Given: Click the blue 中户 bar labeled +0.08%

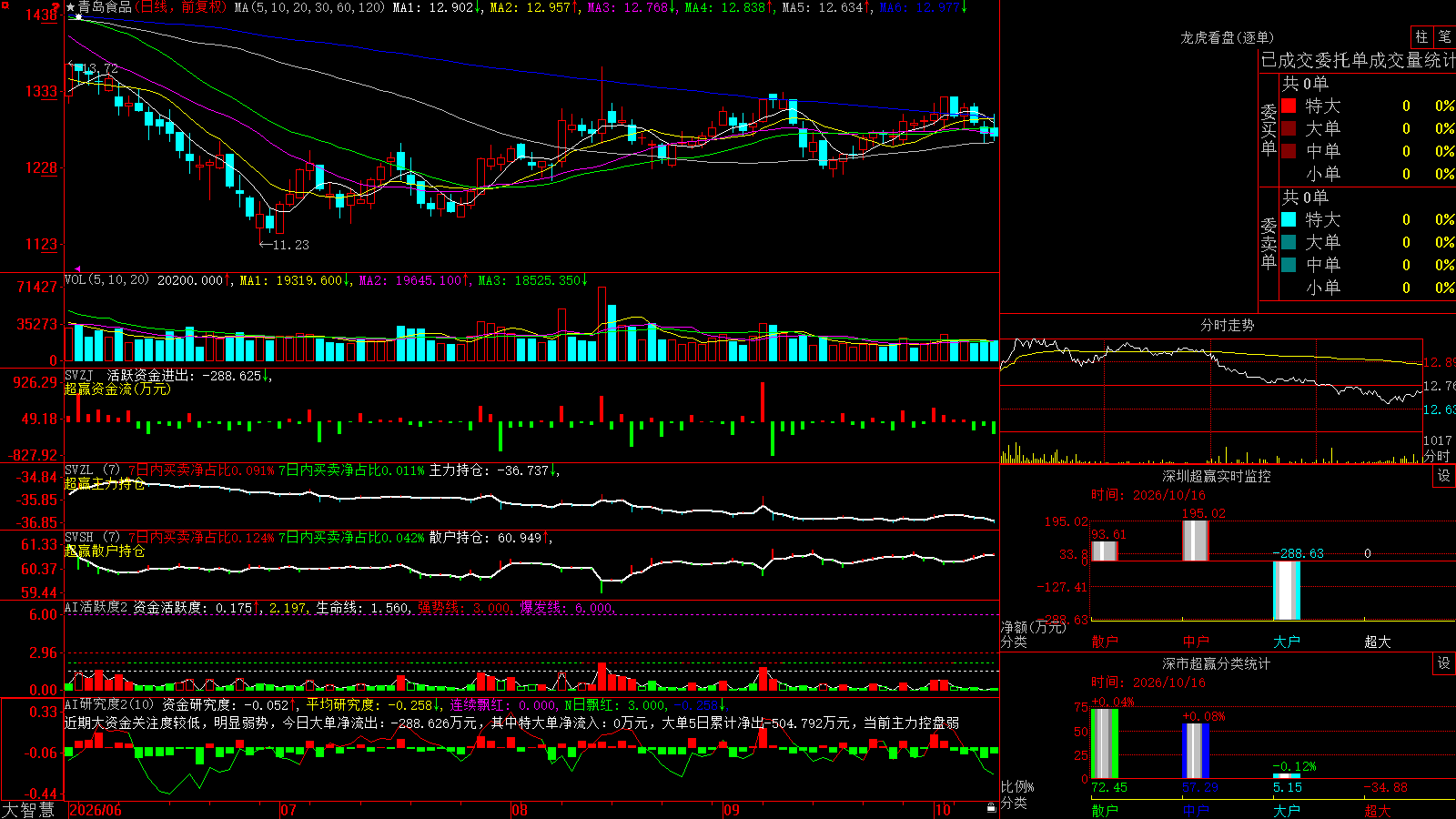Looking at the screenshot, I should point(1195,751).
